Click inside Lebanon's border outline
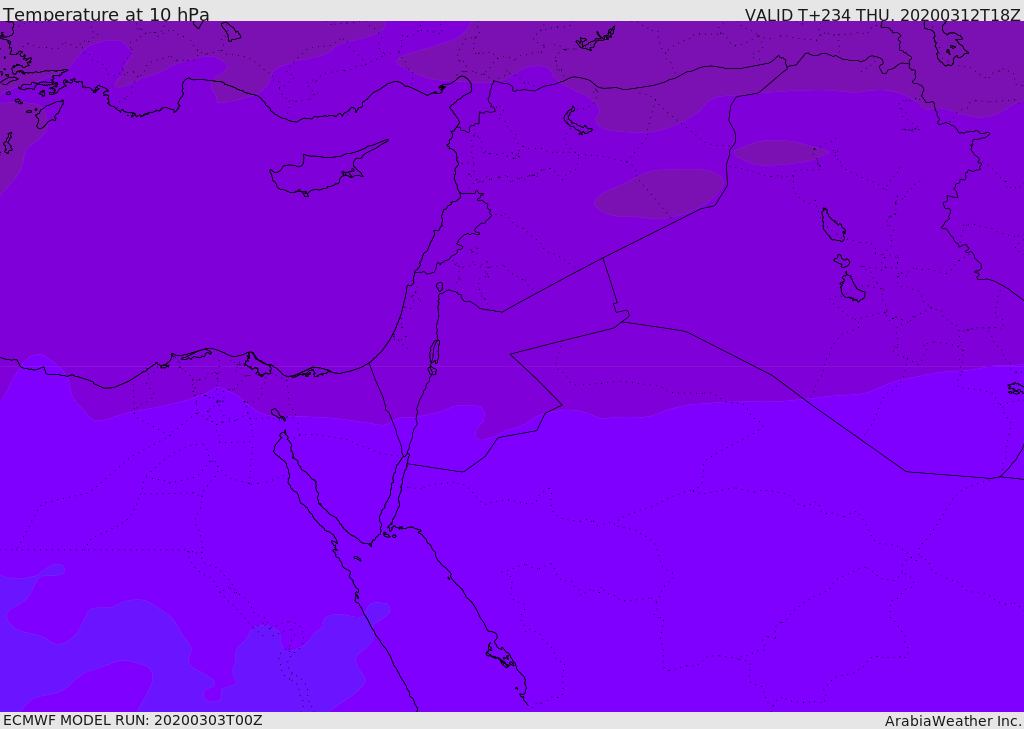The height and width of the screenshot is (729, 1024). [457, 232]
